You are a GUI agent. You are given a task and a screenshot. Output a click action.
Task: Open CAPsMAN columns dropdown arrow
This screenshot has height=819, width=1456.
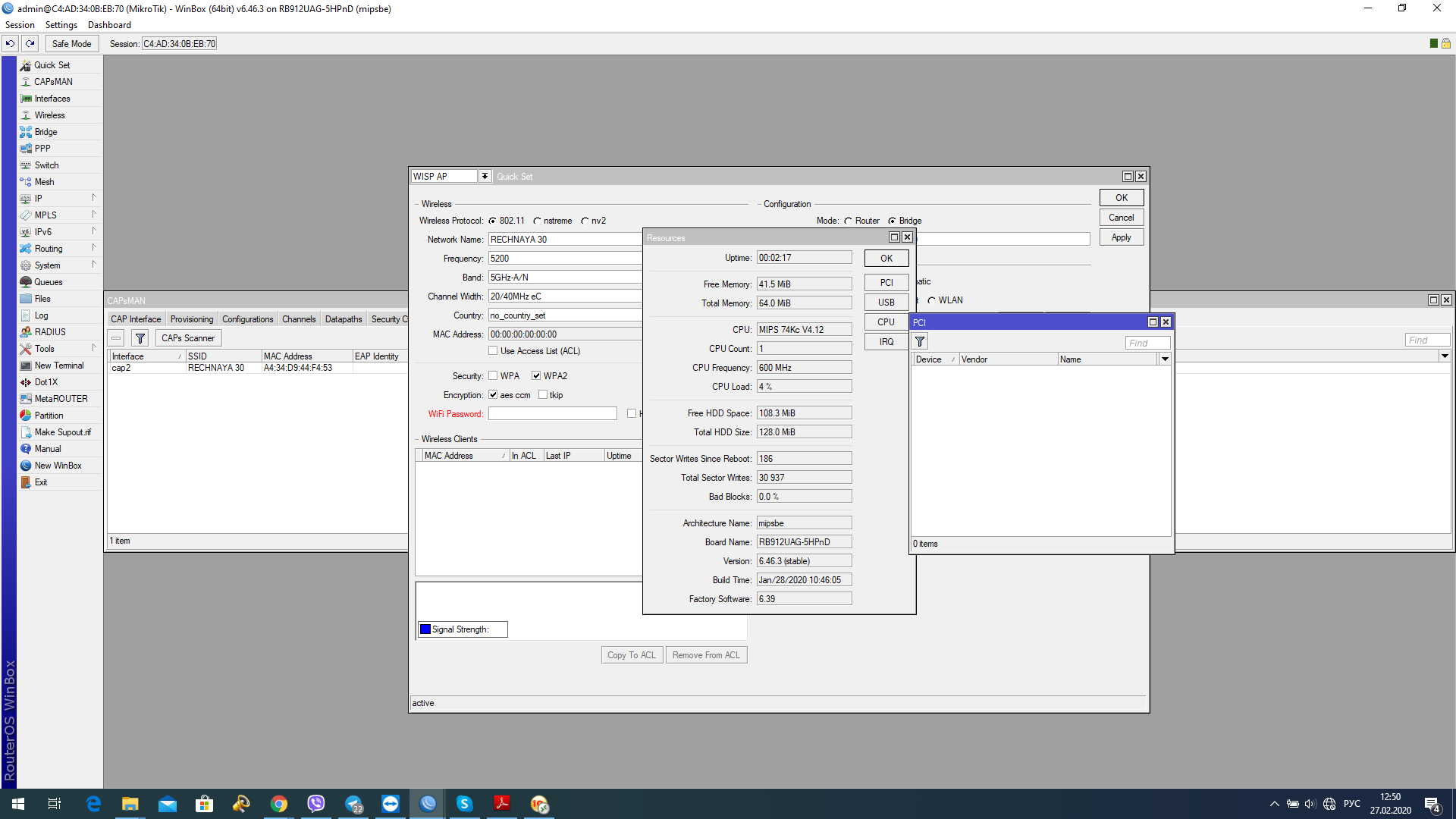[x=1445, y=356]
